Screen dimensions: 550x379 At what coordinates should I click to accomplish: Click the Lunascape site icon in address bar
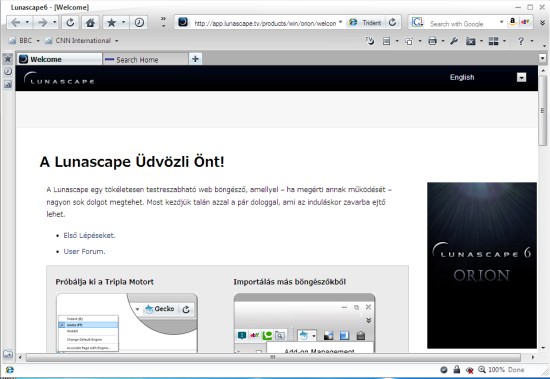tap(183, 22)
